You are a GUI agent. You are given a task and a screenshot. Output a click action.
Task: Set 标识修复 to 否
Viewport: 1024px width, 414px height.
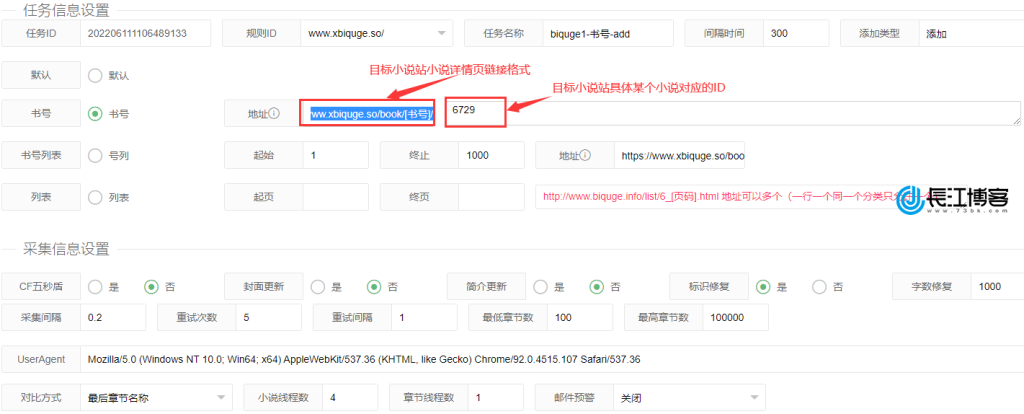(820, 287)
